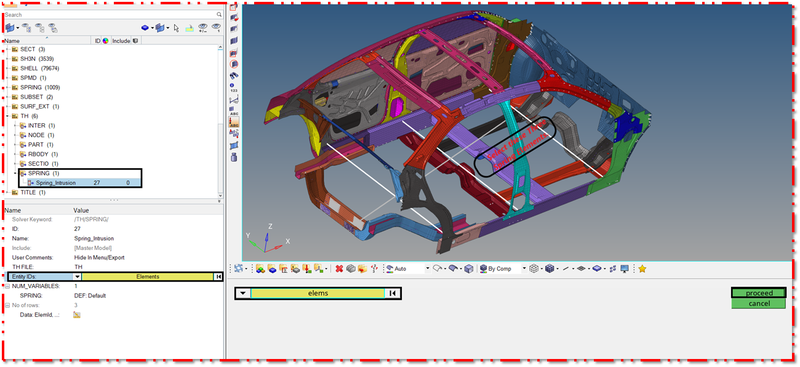Click the 123 numbers icon in the vertical toolbar

point(234,87)
